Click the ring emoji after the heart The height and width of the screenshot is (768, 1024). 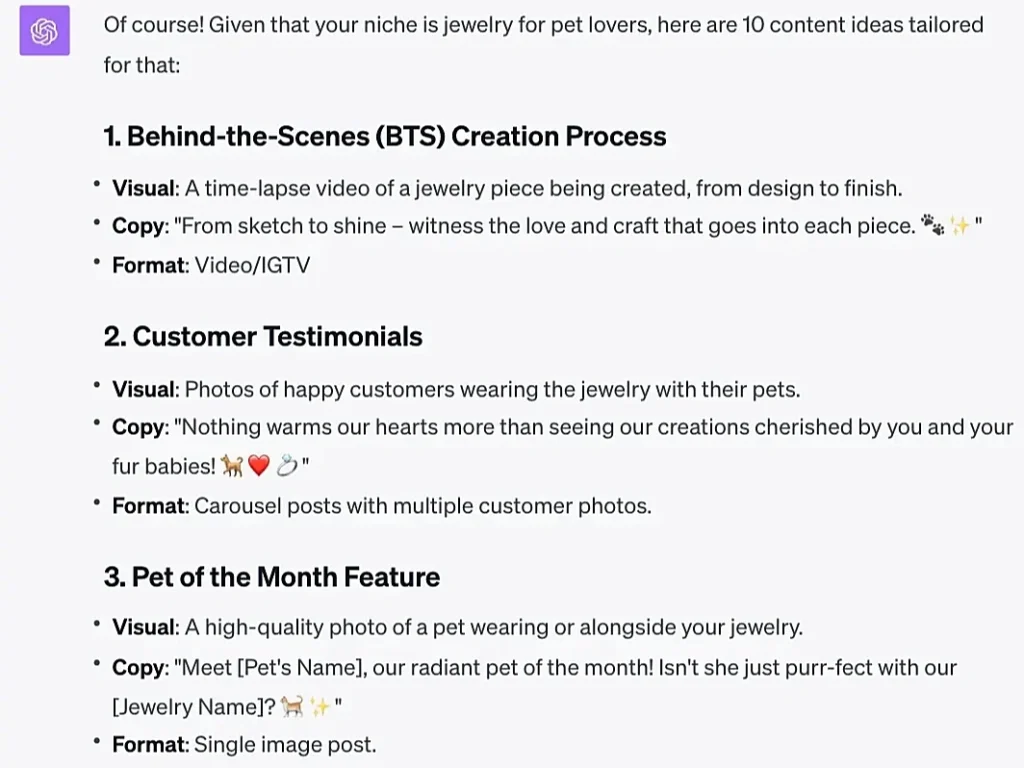click(286, 466)
